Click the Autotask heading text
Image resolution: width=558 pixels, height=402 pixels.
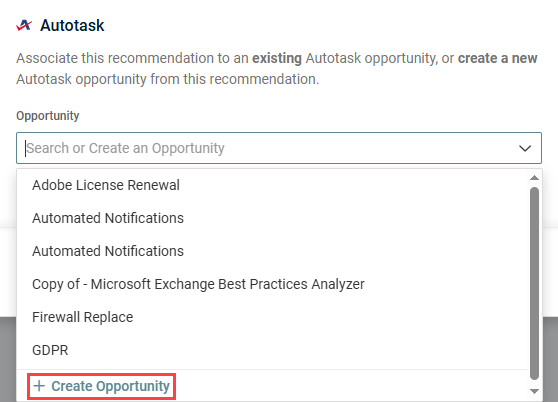point(72,26)
